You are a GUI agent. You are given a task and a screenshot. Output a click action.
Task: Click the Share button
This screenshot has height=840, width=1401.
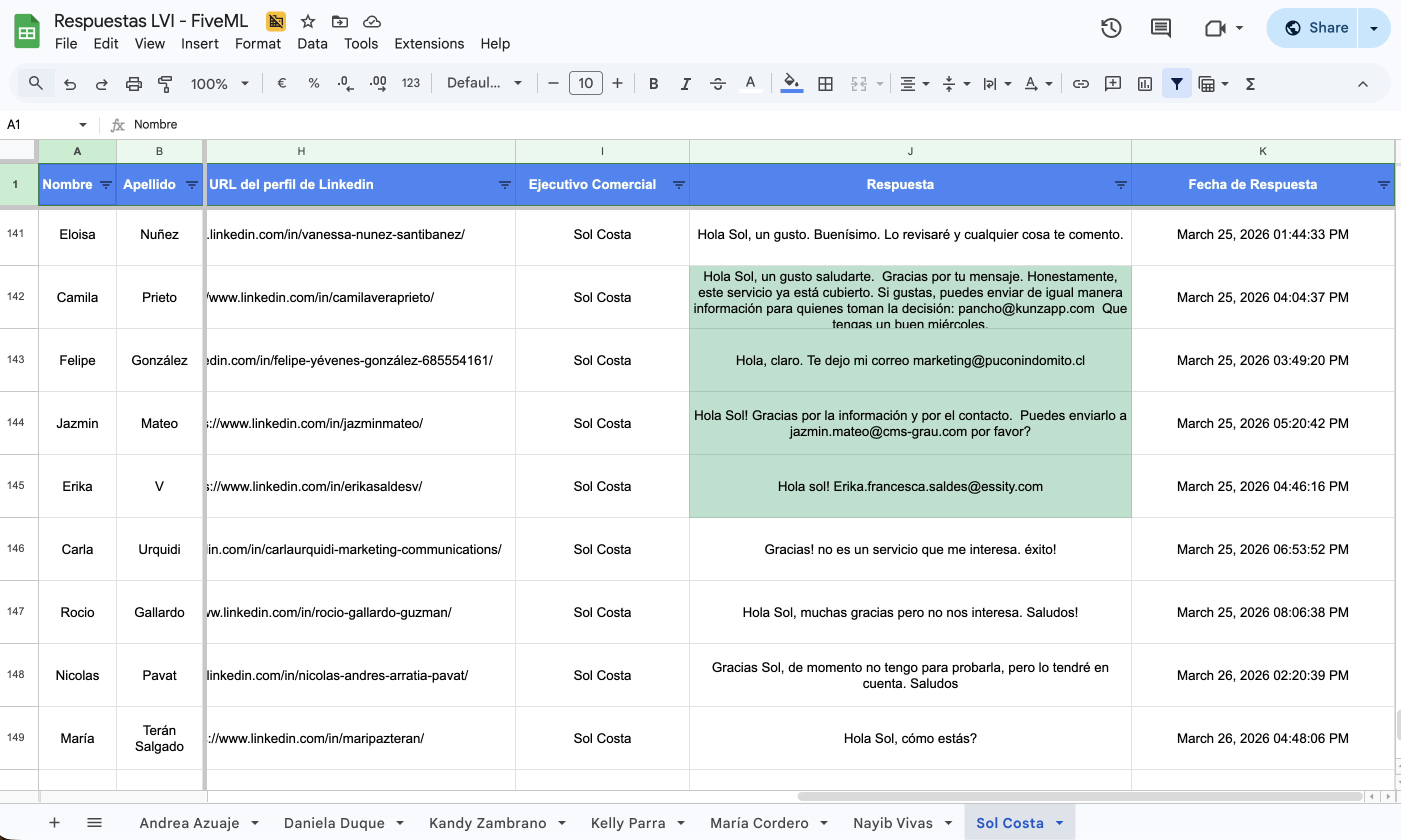click(1315, 27)
